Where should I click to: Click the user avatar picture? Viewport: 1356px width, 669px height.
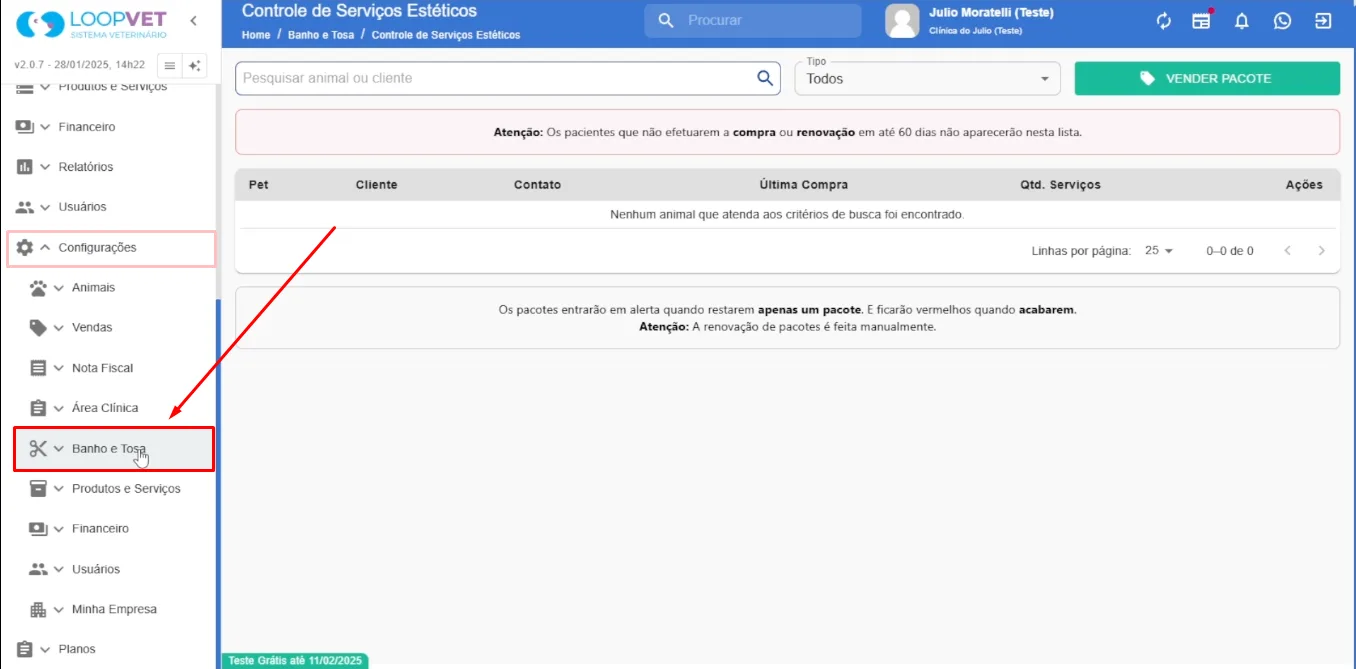(902, 21)
